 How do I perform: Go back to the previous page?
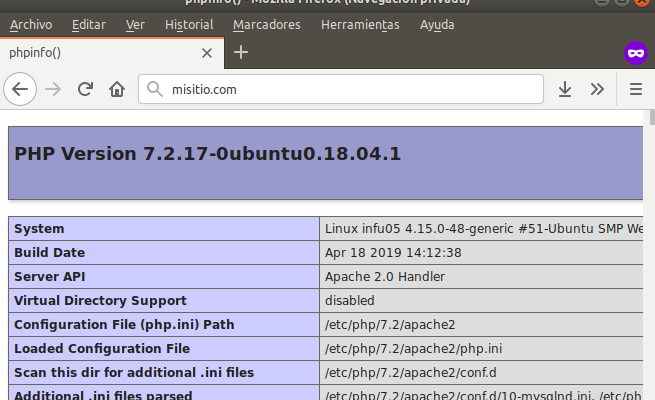pos(20,89)
